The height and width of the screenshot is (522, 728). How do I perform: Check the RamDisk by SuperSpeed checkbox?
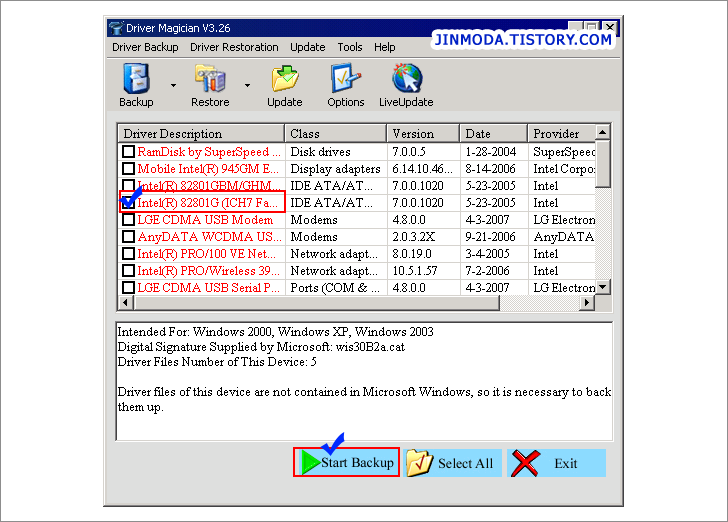tap(128, 151)
